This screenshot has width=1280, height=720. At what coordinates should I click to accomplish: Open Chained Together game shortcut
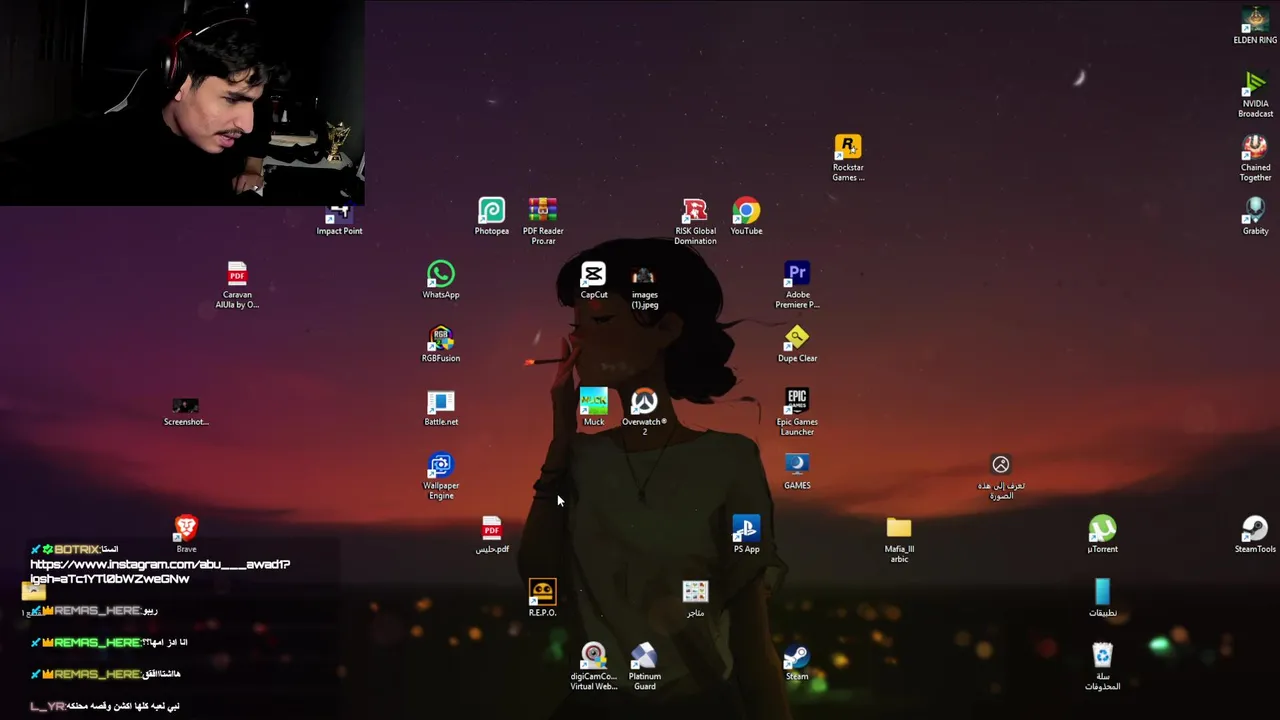(1255, 158)
